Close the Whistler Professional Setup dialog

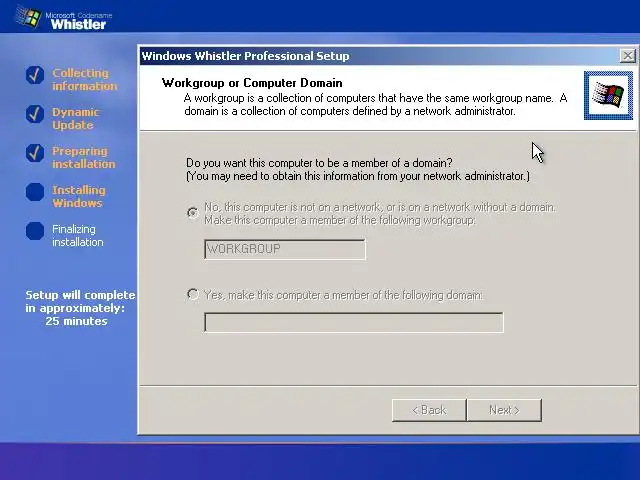[x=628, y=56]
